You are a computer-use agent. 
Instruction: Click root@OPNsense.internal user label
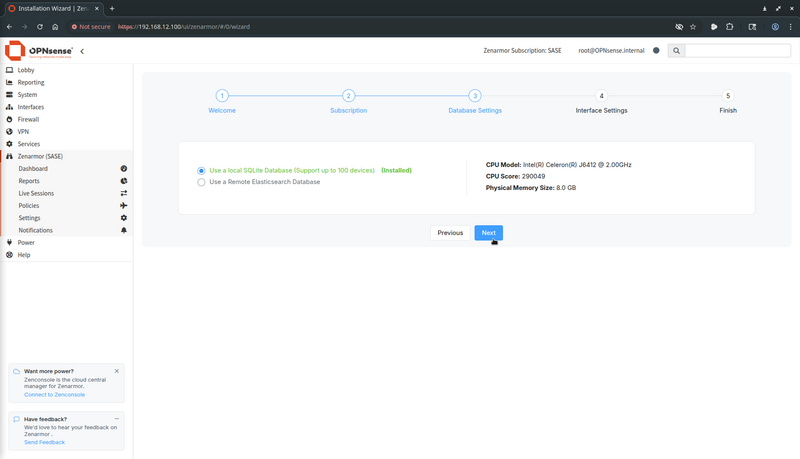pyautogui.click(x=611, y=50)
